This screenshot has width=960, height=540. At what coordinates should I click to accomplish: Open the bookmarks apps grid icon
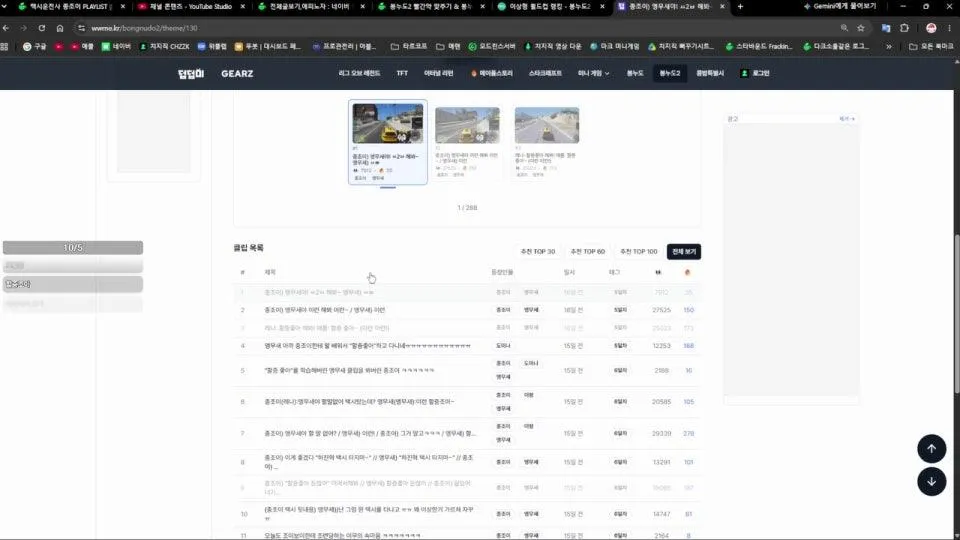pyautogui.click(x=5, y=47)
